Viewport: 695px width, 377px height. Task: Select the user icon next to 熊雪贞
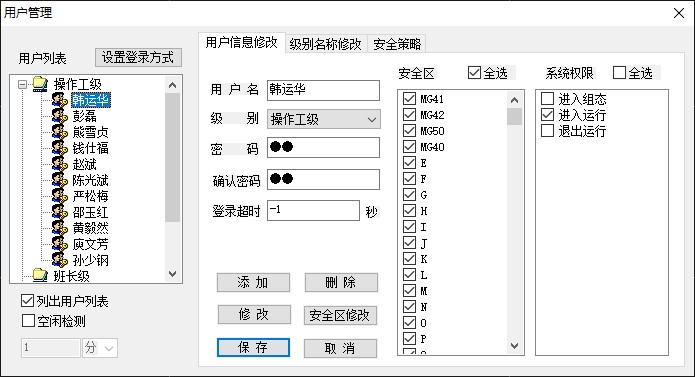[60, 132]
